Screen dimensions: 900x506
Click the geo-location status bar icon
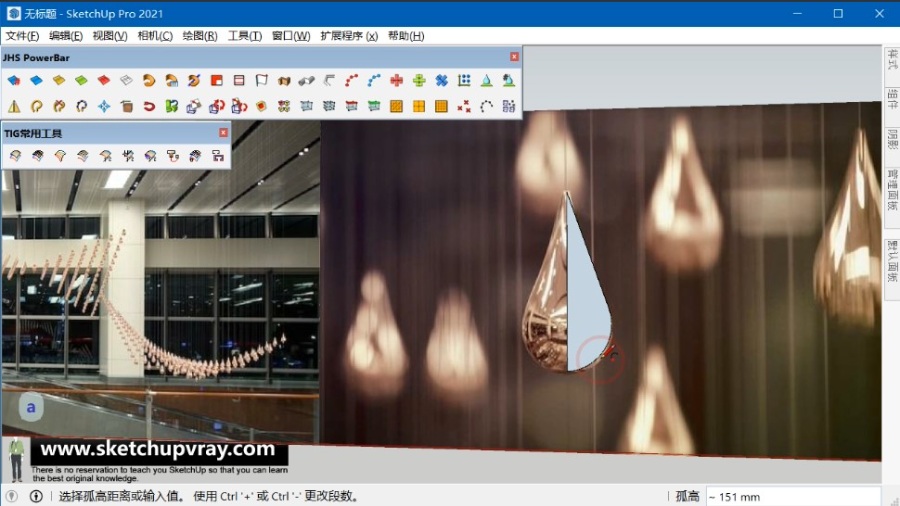coord(11,496)
